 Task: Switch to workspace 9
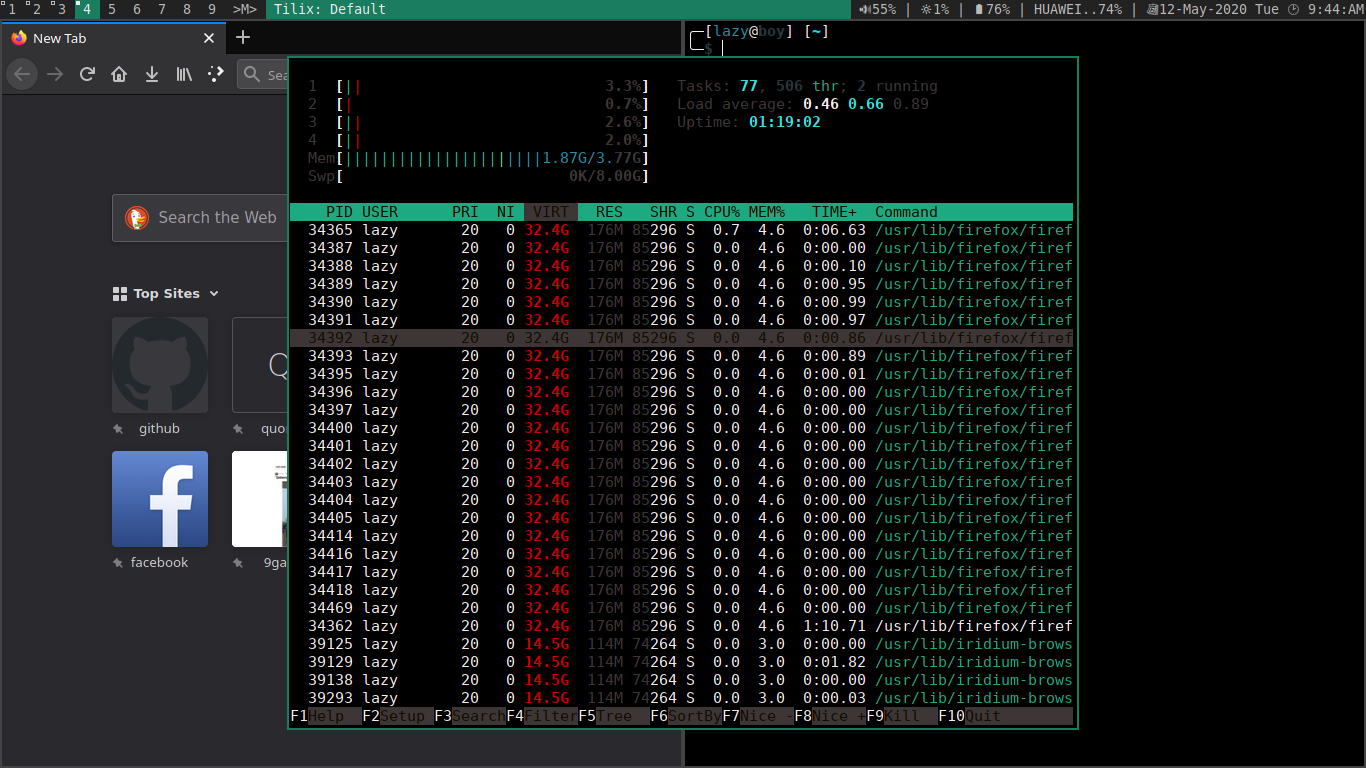point(212,9)
